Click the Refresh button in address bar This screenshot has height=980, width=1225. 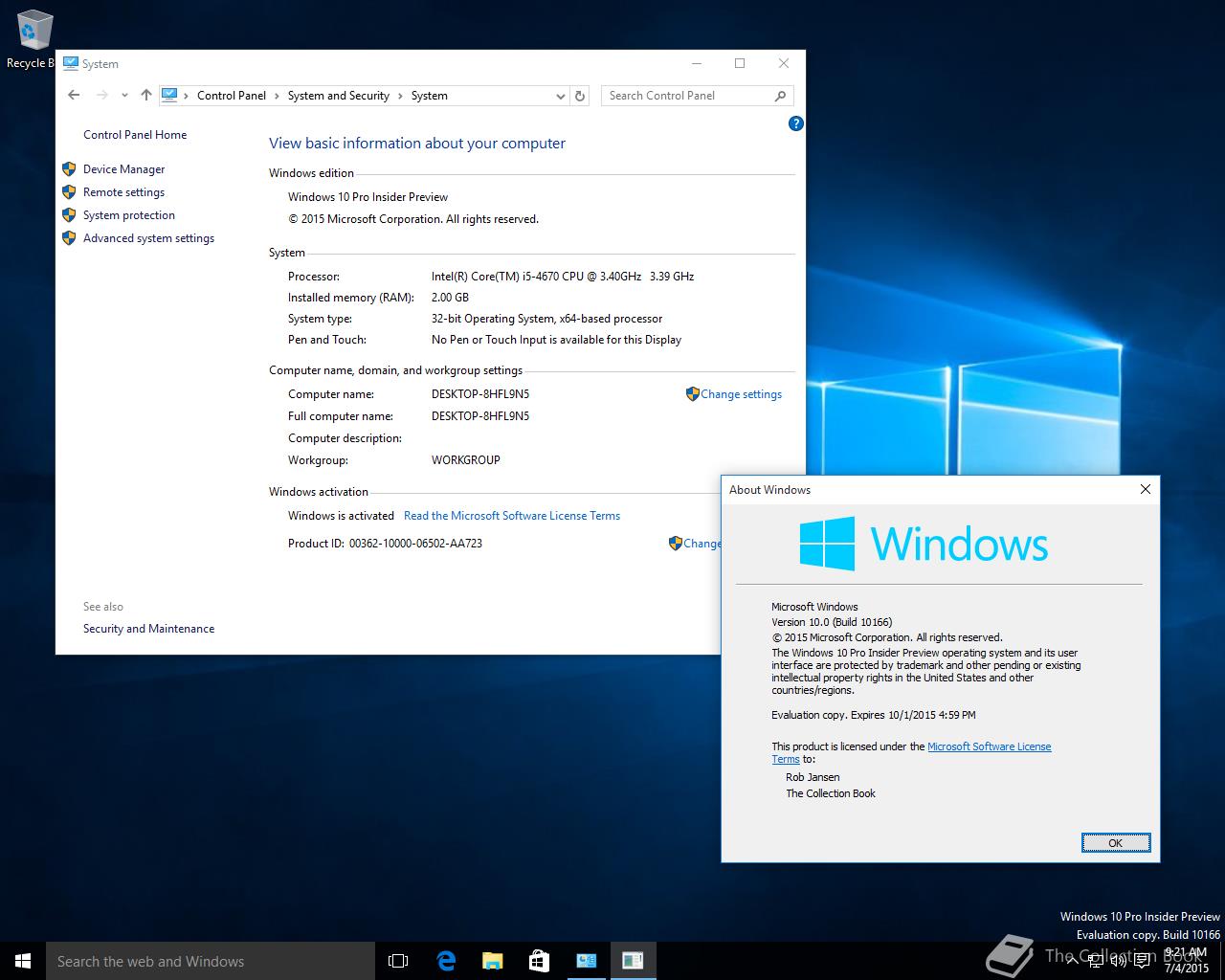coord(579,96)
